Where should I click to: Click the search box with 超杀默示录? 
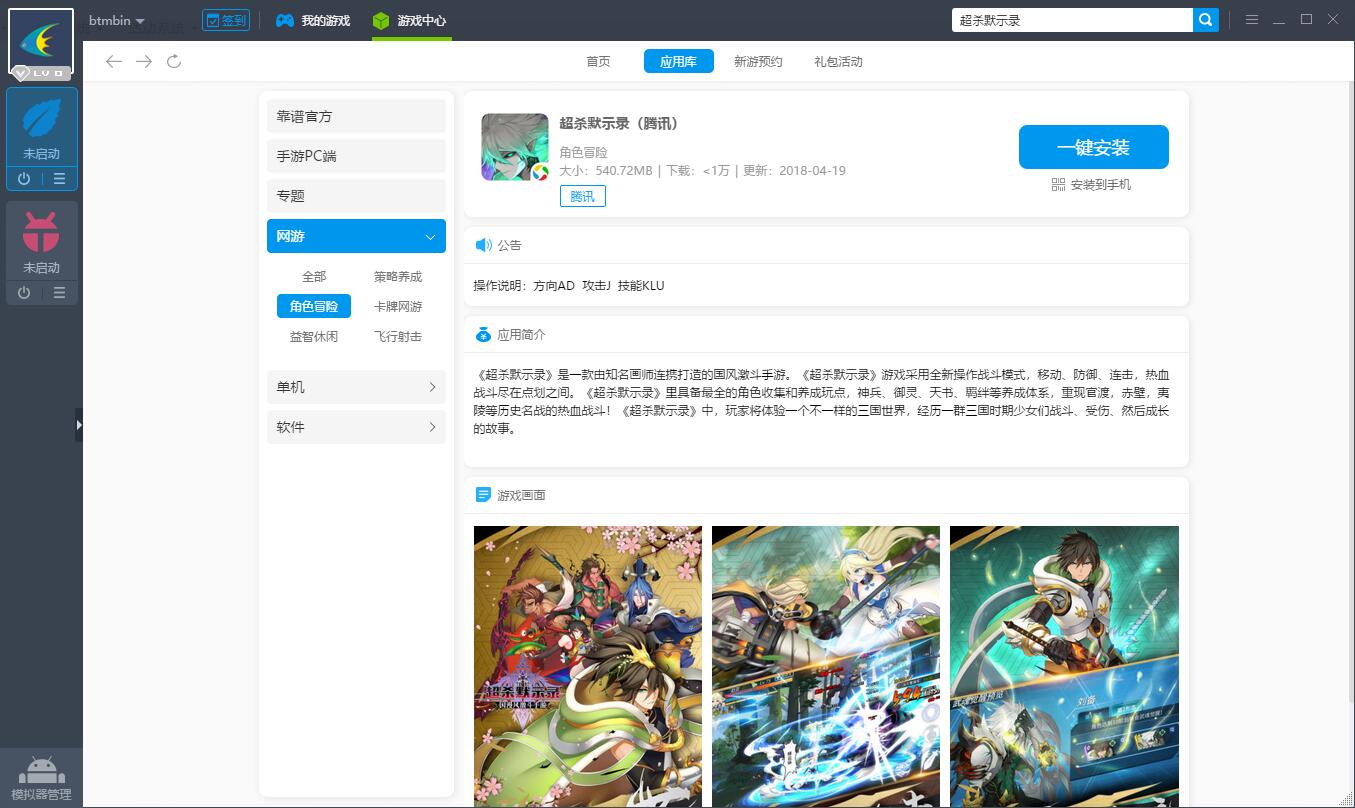1072,20
